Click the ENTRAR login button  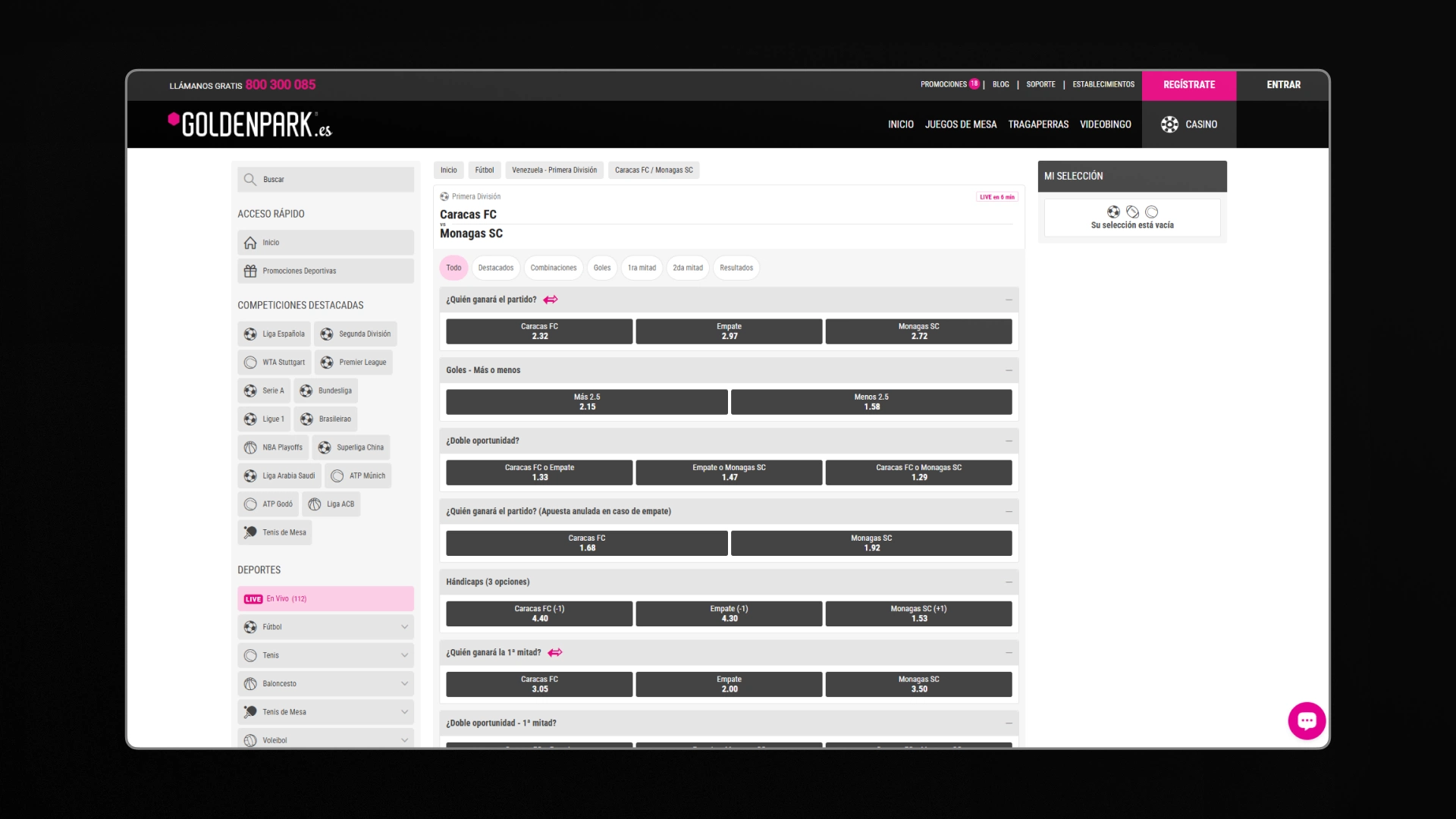pyautogui.click(x=1283, y=85)
